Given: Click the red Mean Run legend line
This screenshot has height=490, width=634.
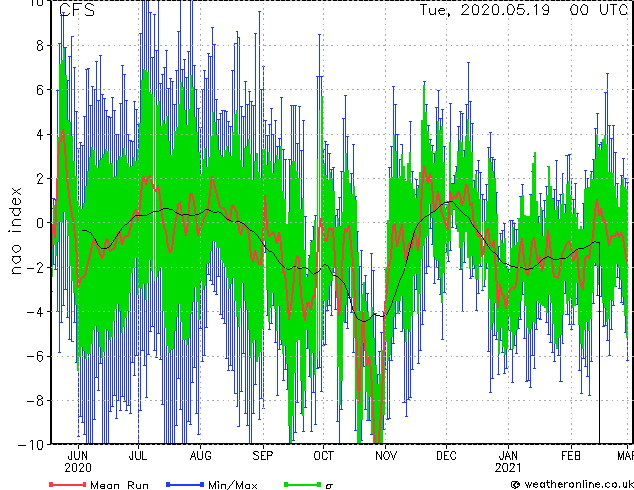Looking at the screenshot, I should pyautogui.click(x=68, y=484).
